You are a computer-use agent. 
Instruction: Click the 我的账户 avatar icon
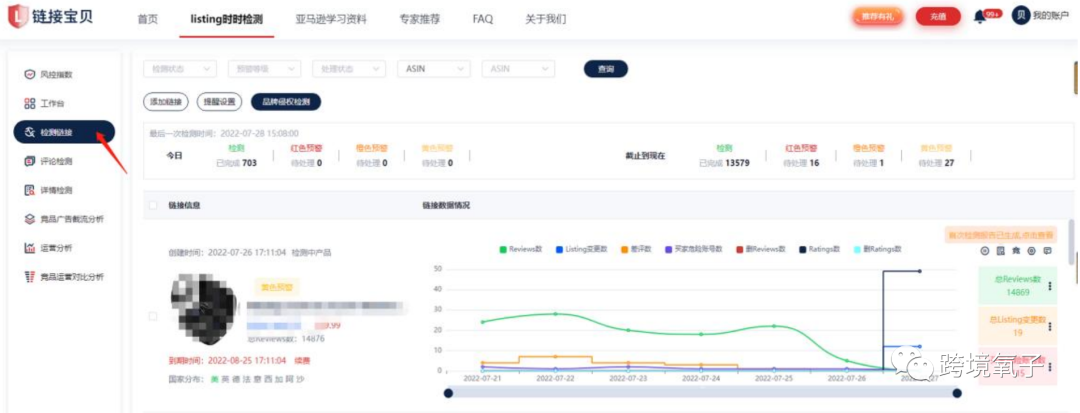click(x=1021, y=15)
